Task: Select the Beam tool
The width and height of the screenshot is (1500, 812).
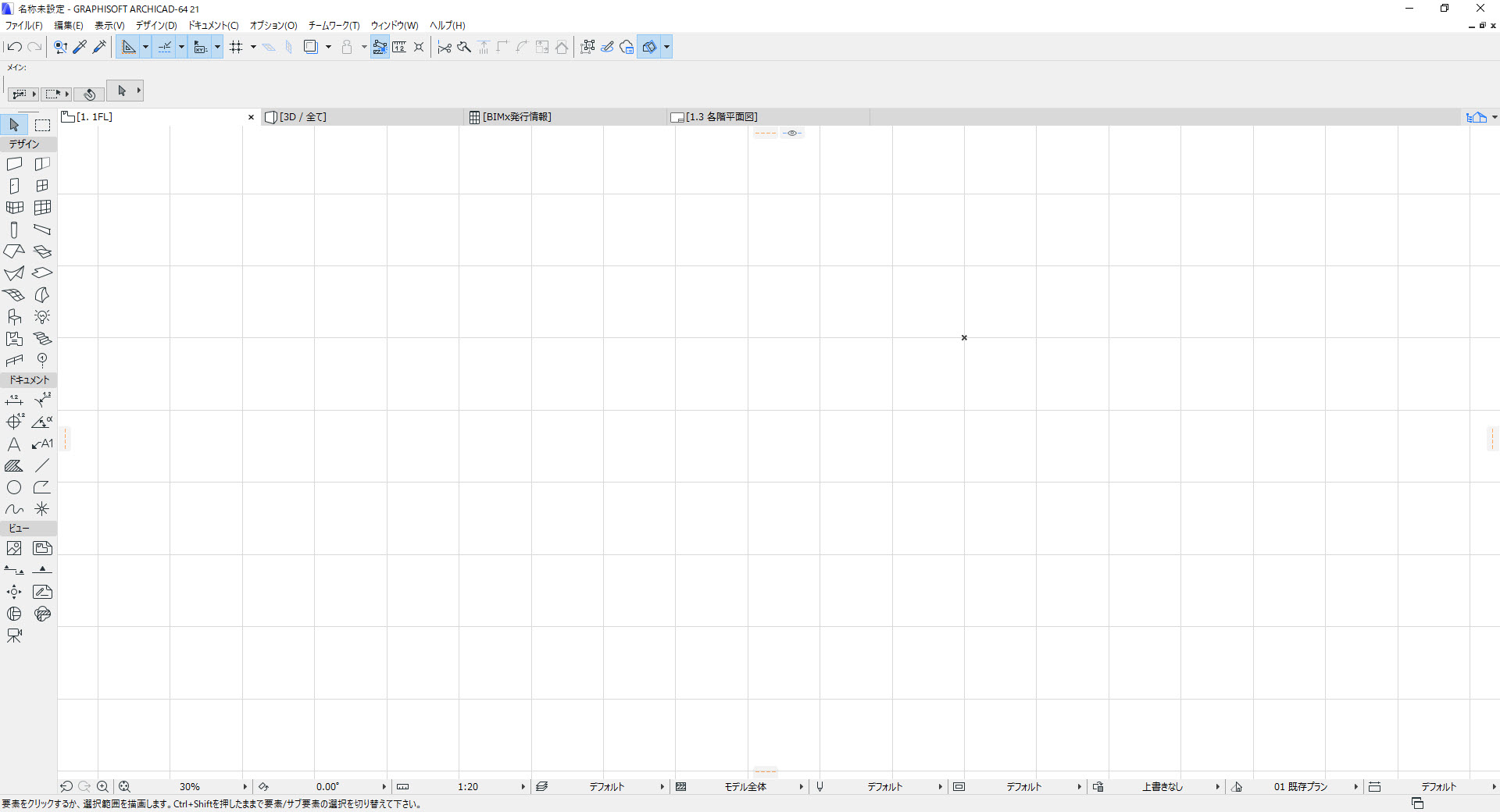Action: 42,230
